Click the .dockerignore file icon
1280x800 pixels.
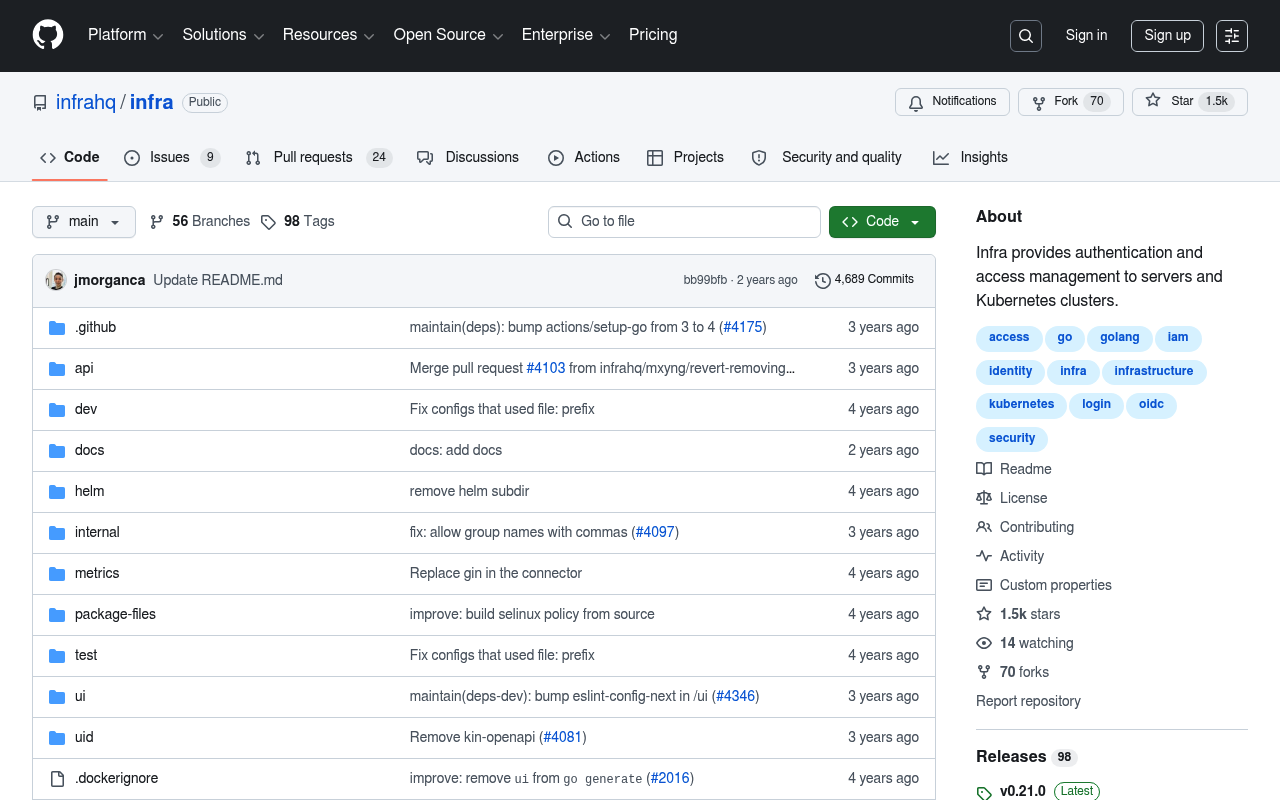click(57, 779)
